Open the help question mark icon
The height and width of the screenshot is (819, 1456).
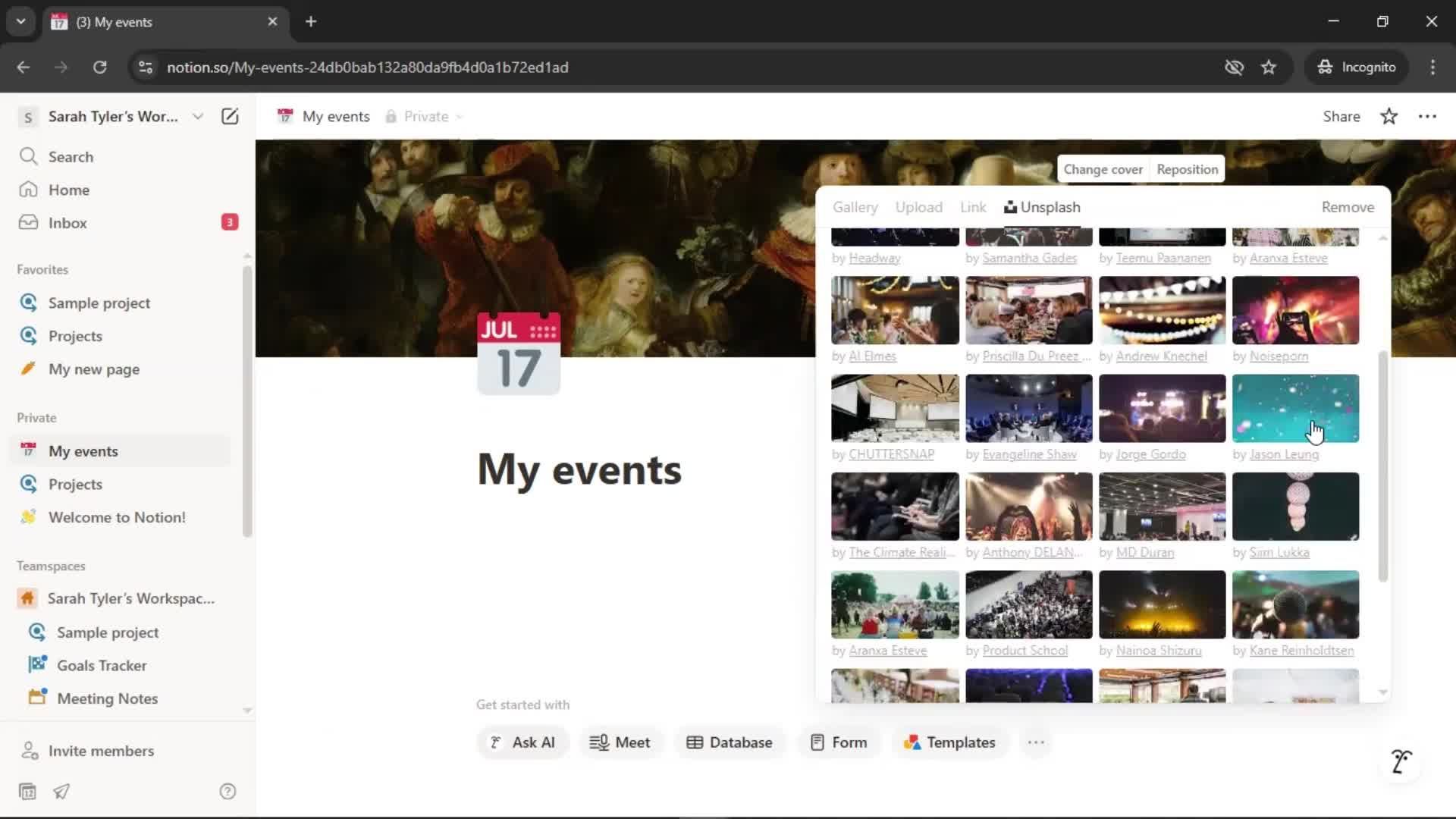pyautogui.click(x=227, y=792)
